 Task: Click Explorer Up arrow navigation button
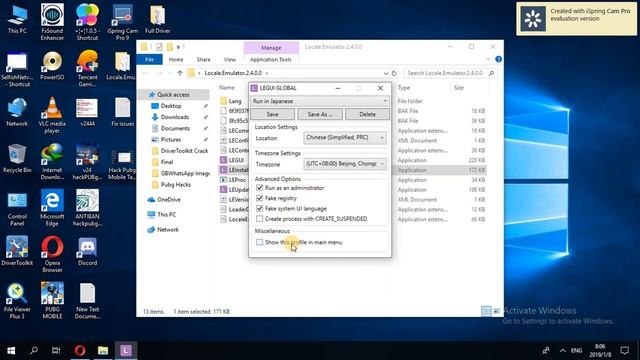[x=180, y=73]
